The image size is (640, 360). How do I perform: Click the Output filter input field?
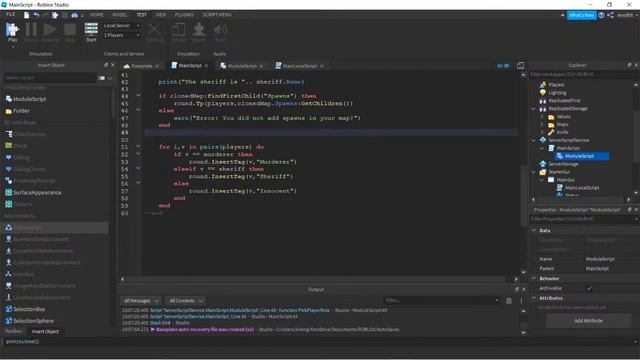[442, 300]
